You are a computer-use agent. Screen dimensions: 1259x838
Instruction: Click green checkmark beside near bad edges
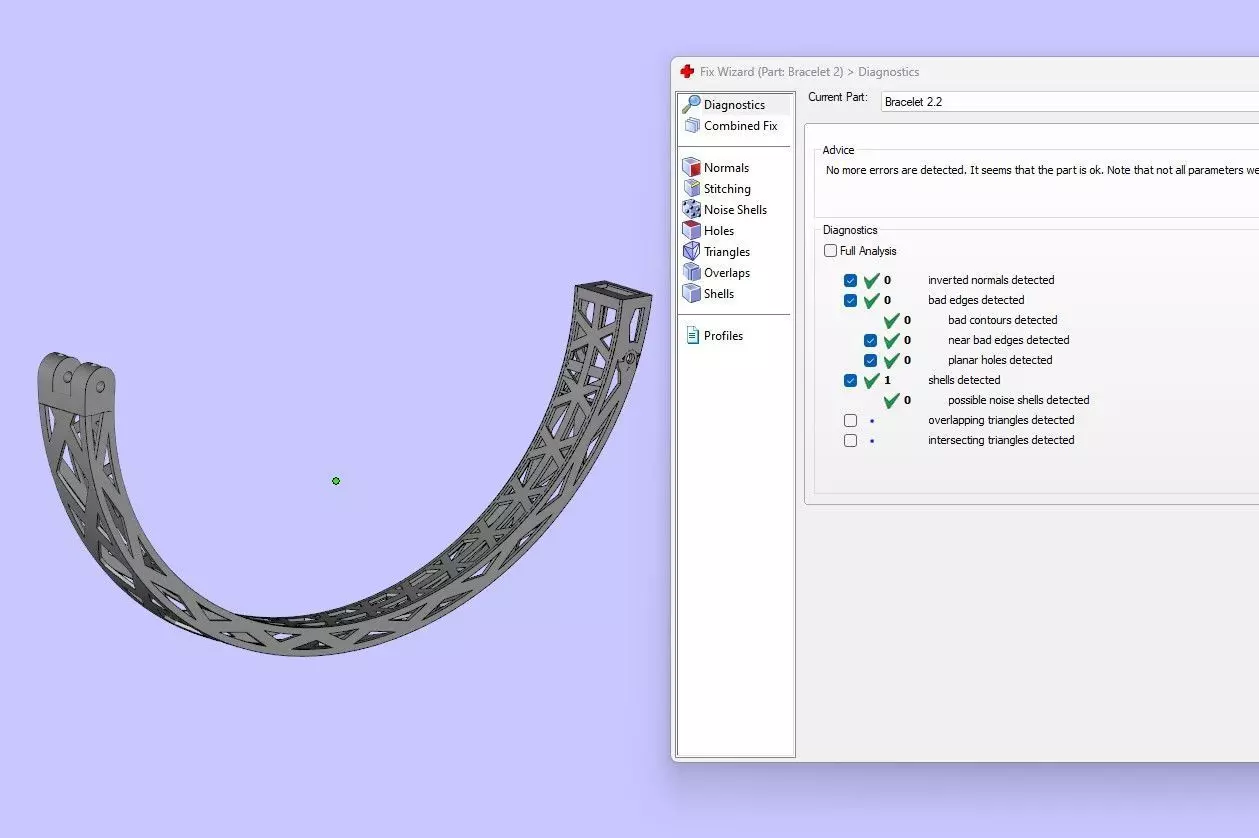[891, 340]
